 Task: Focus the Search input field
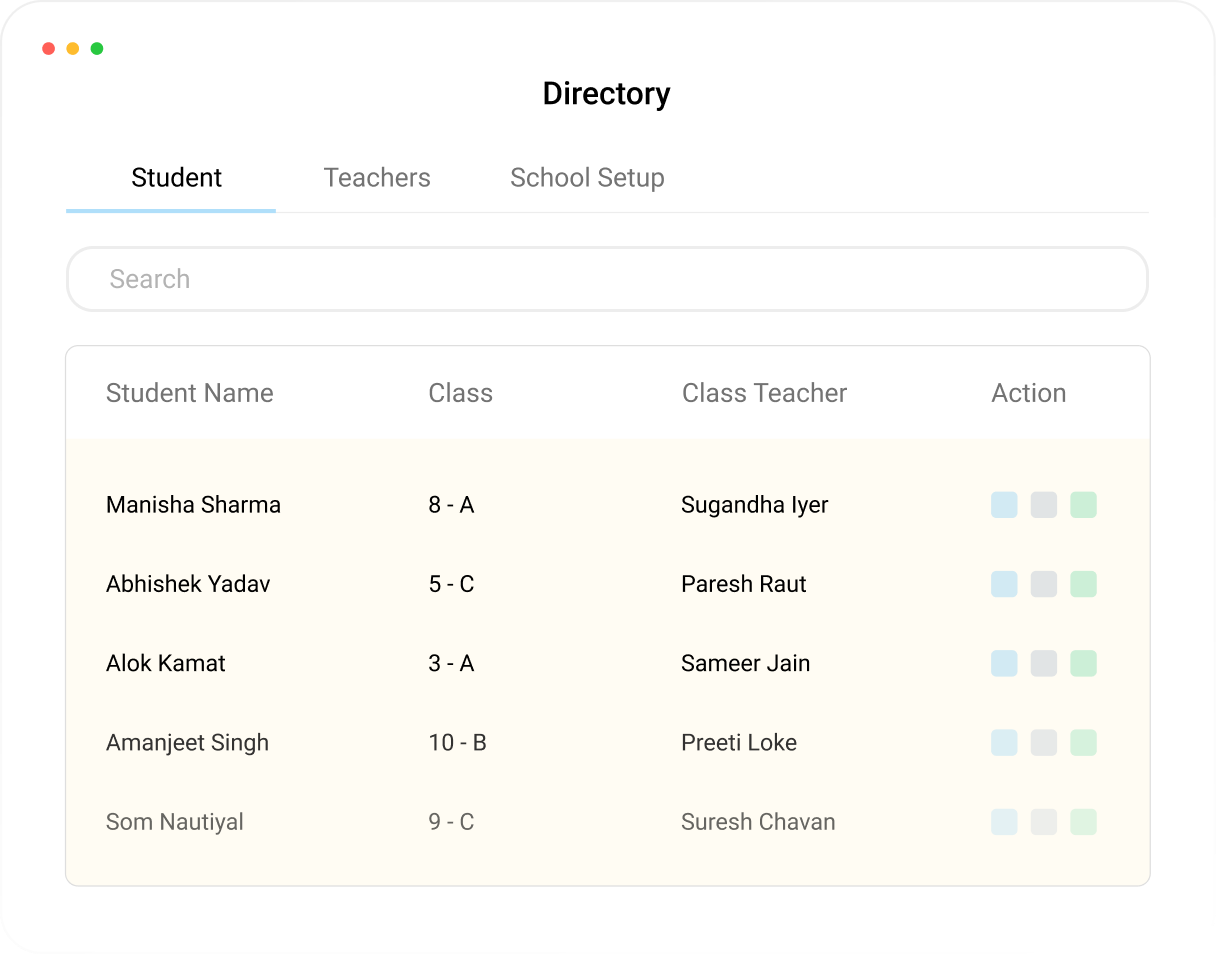point(606,279)
